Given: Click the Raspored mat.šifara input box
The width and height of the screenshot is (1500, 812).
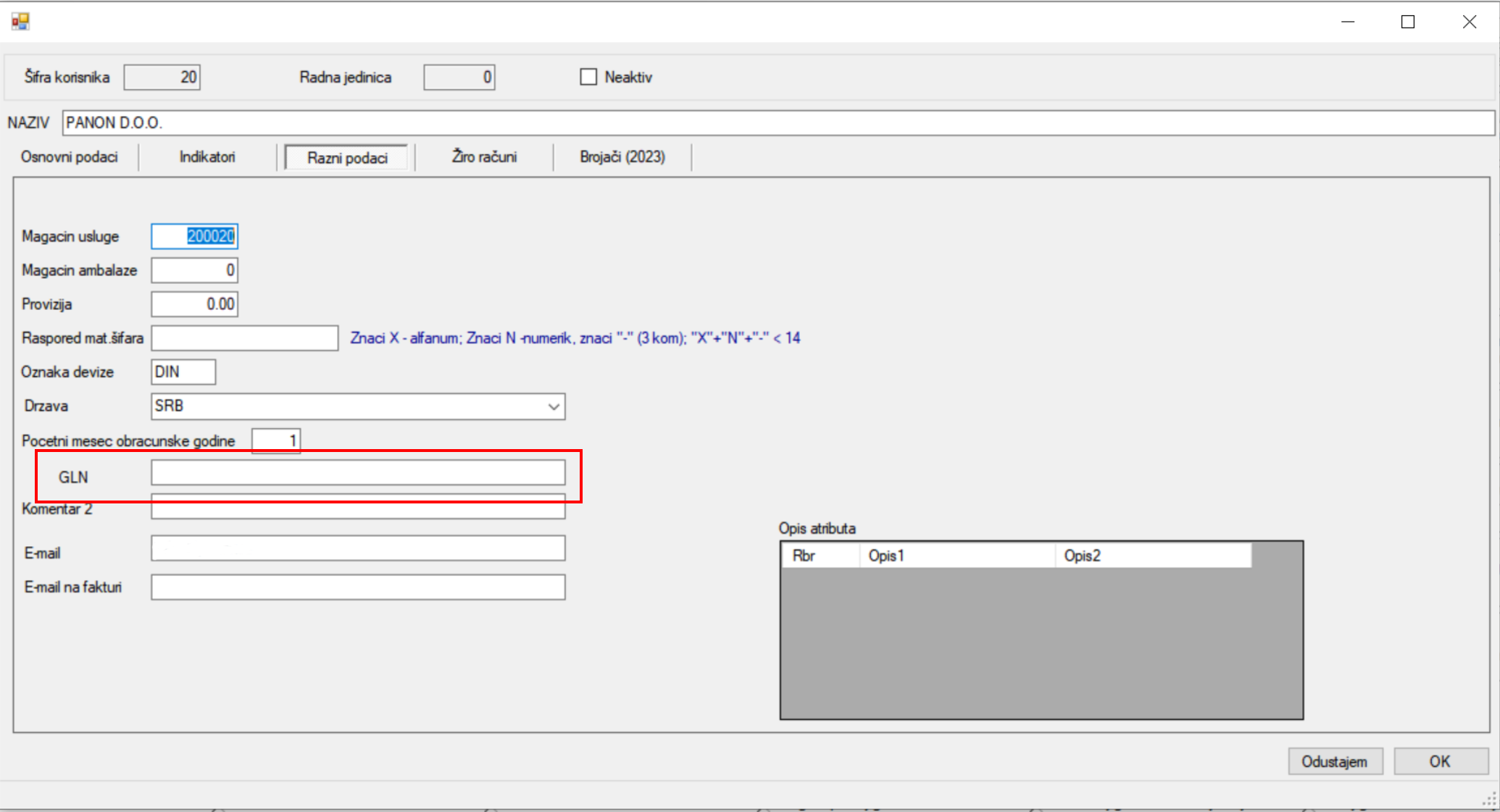Looking at the screenshot, I should click(244, 338).
